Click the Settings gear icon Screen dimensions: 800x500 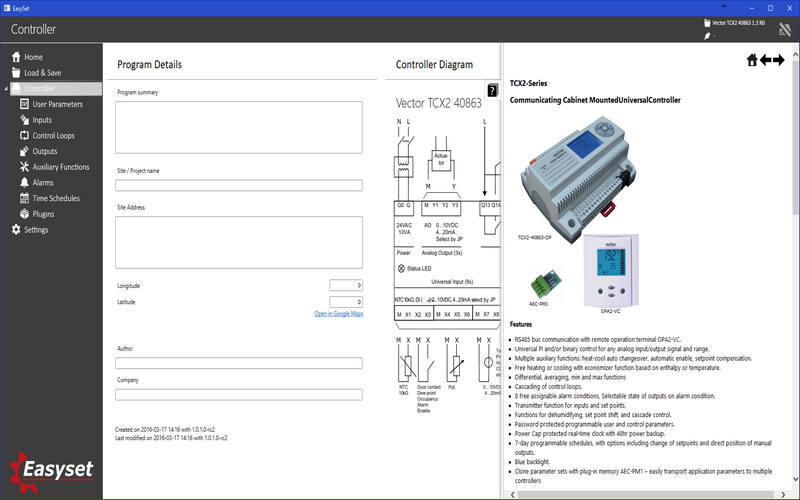pos(16,230)
